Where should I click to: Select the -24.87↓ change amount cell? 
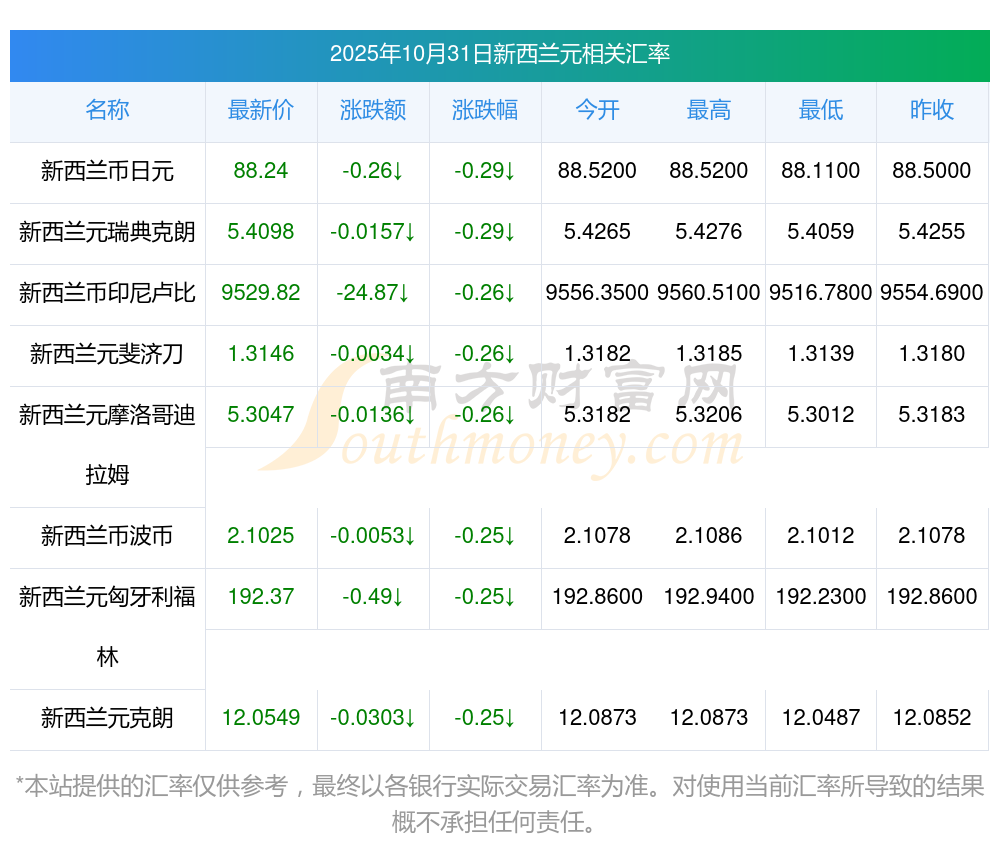pos(373,293)
